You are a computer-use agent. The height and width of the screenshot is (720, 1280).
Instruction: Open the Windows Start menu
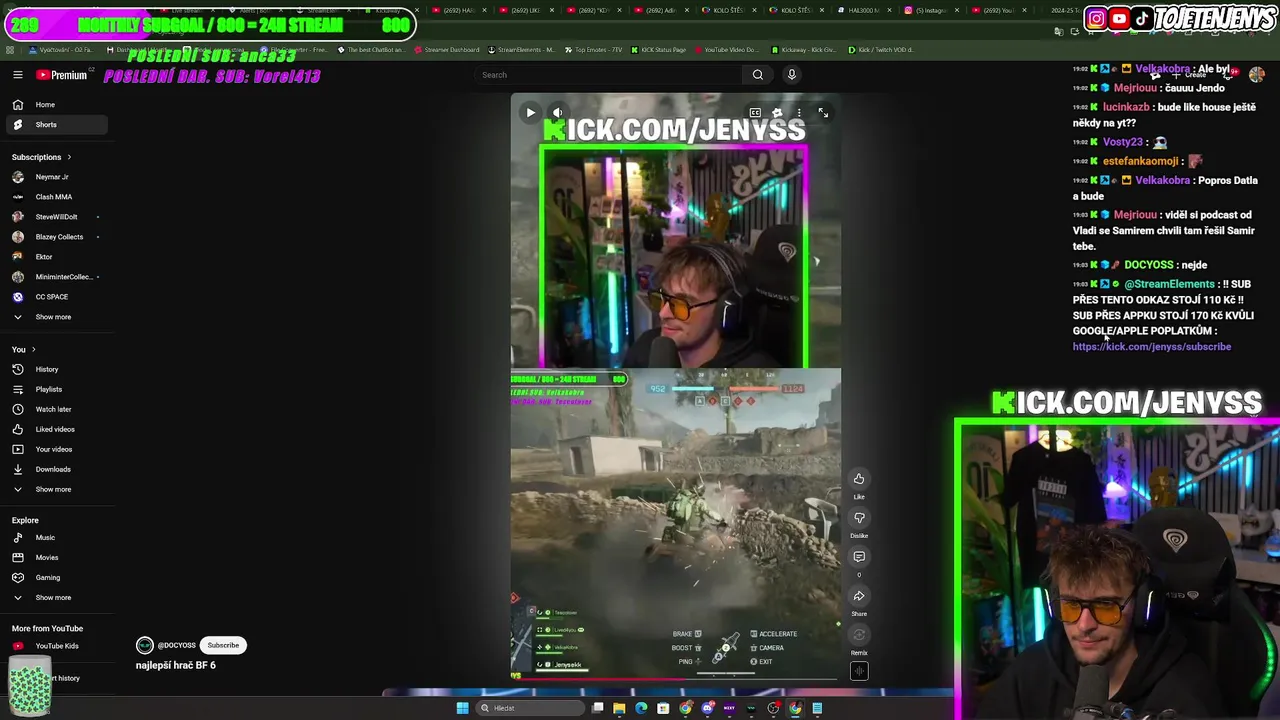pyautogui.click(x=462, y=708)
